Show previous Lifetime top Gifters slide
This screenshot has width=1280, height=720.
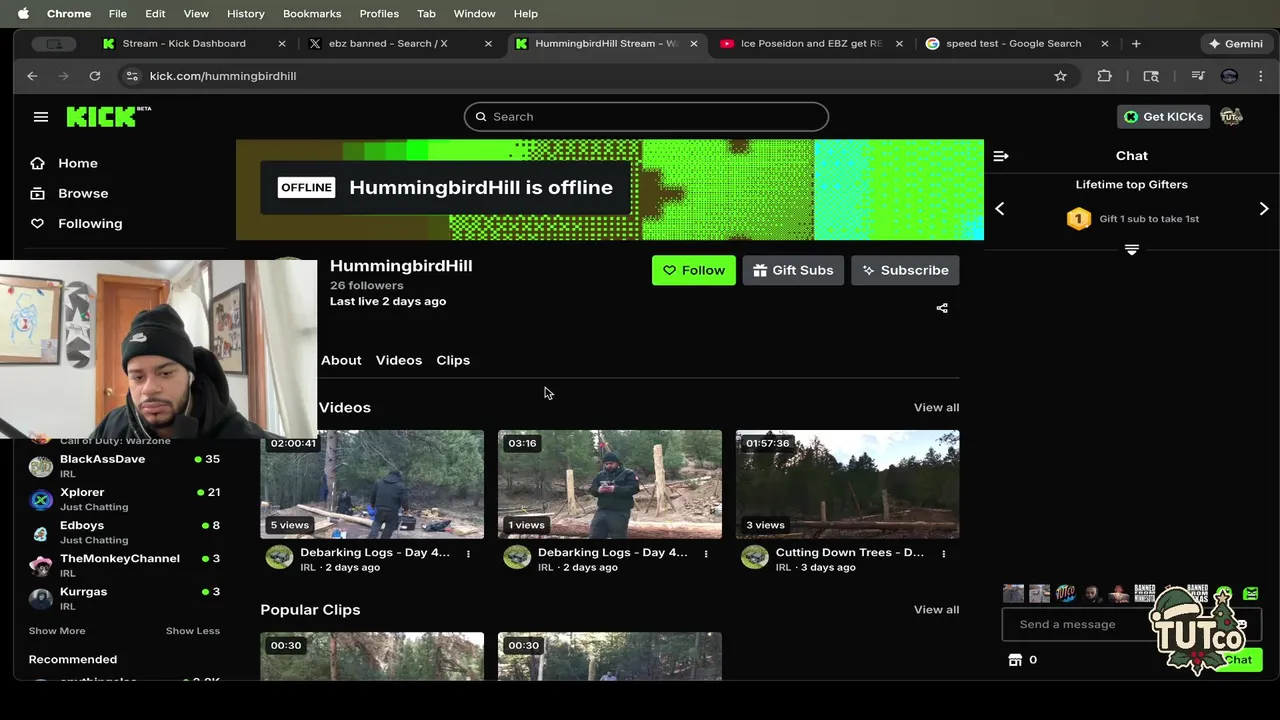pos(1000,208)
